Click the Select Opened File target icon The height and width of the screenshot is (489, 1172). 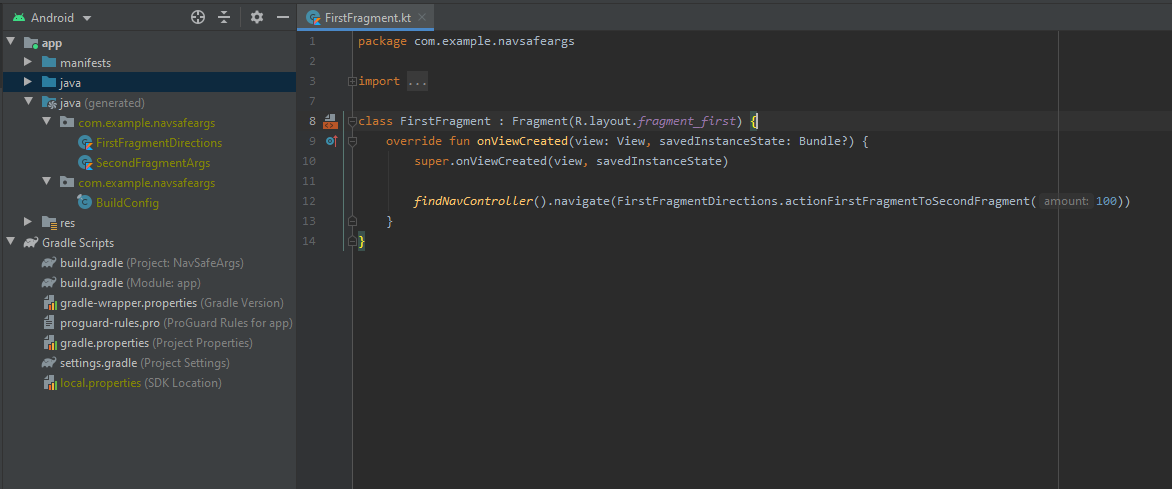pos(198,17)
